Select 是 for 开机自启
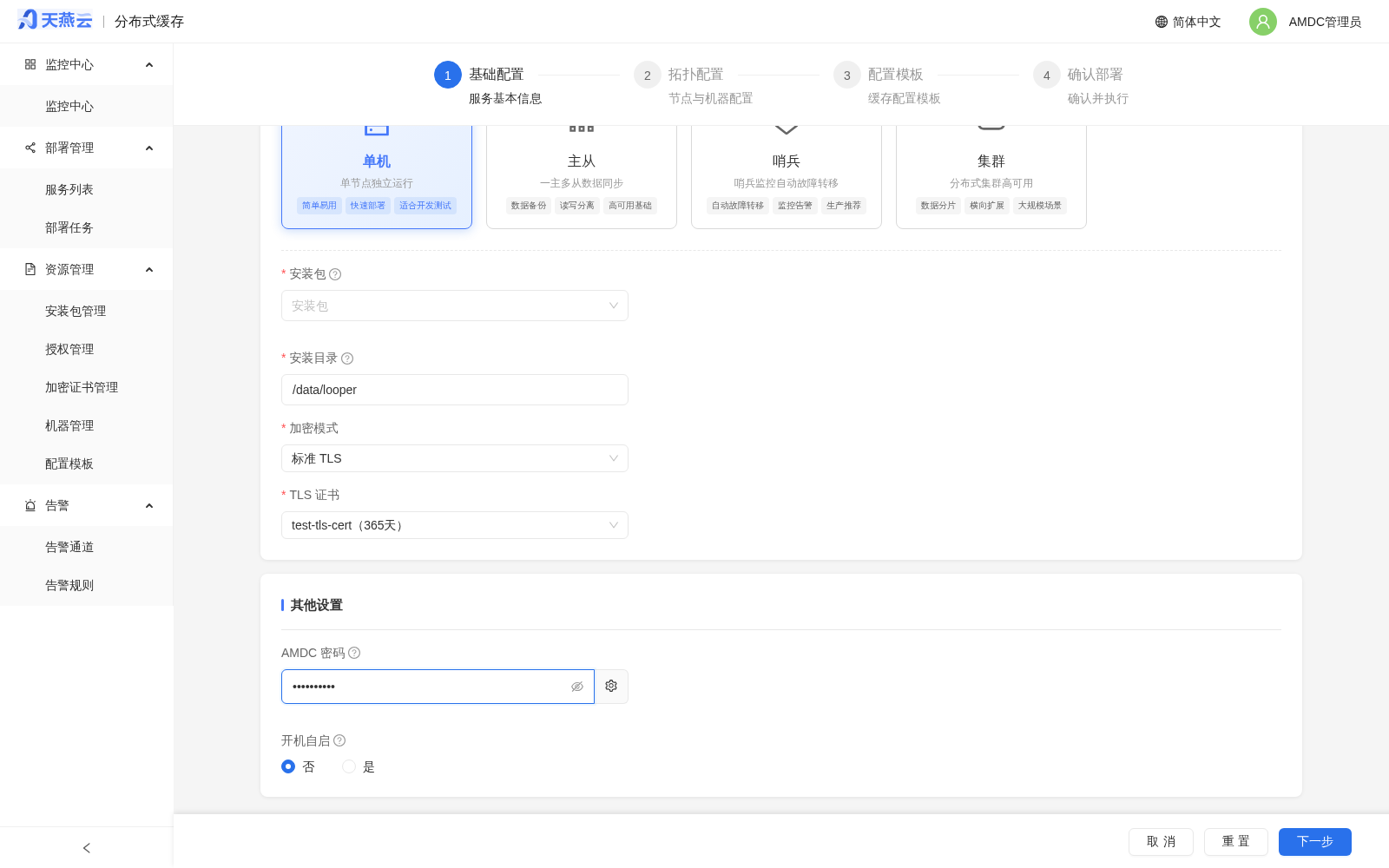The width and height of the screenshot is (1389, 868). point(349,766)
